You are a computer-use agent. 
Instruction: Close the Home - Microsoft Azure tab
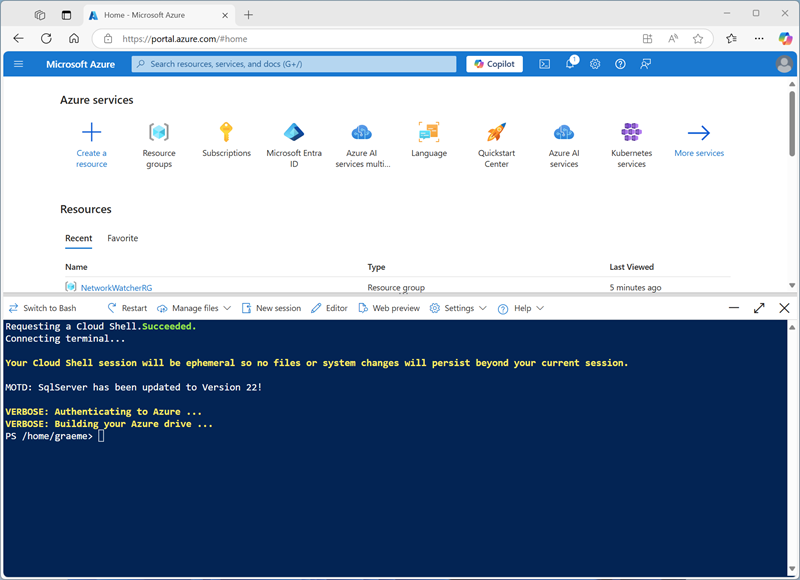[x=225, y=15]
